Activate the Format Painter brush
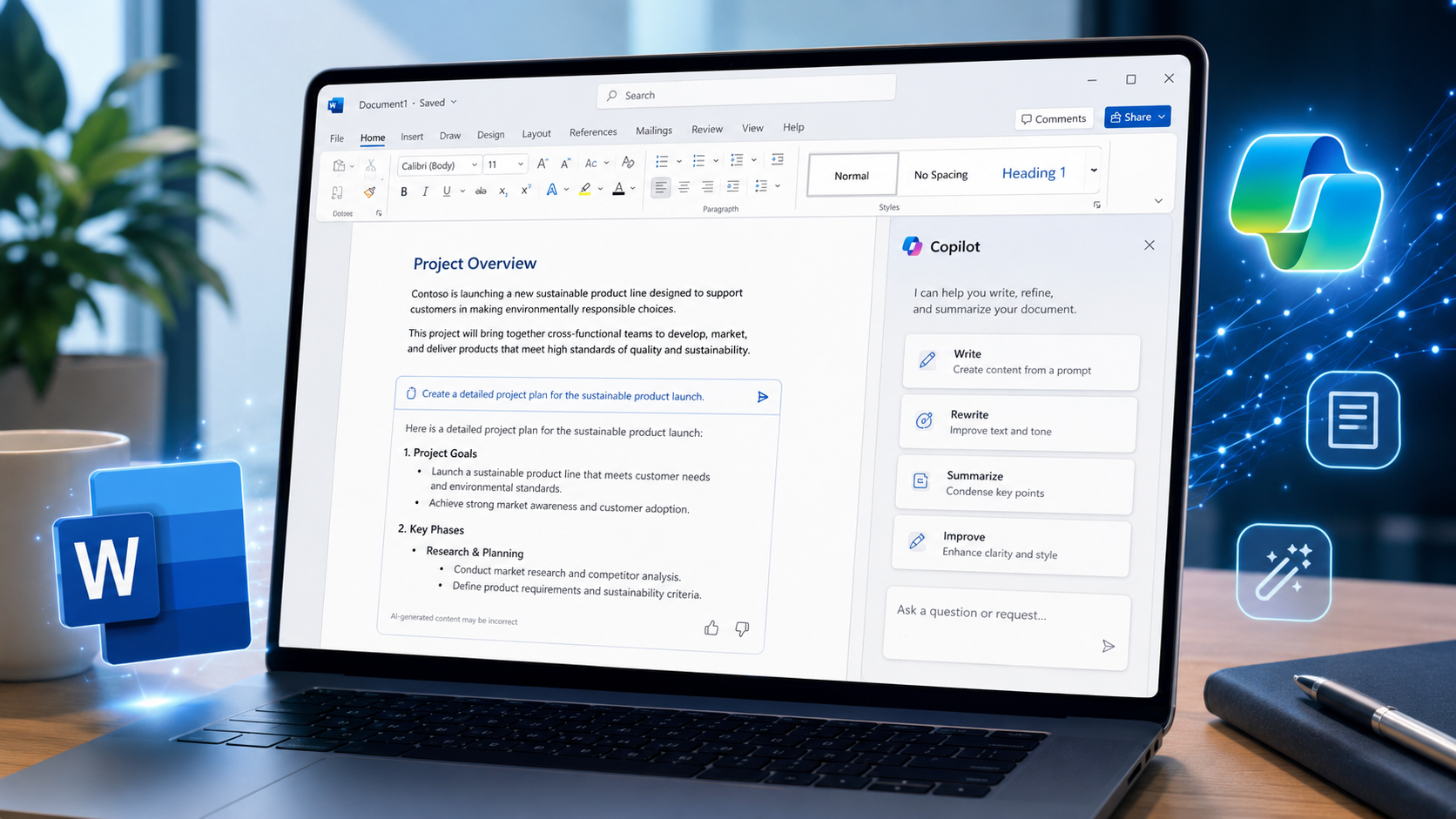Screen dimensions: 1456x819 (x=370, y=192)
